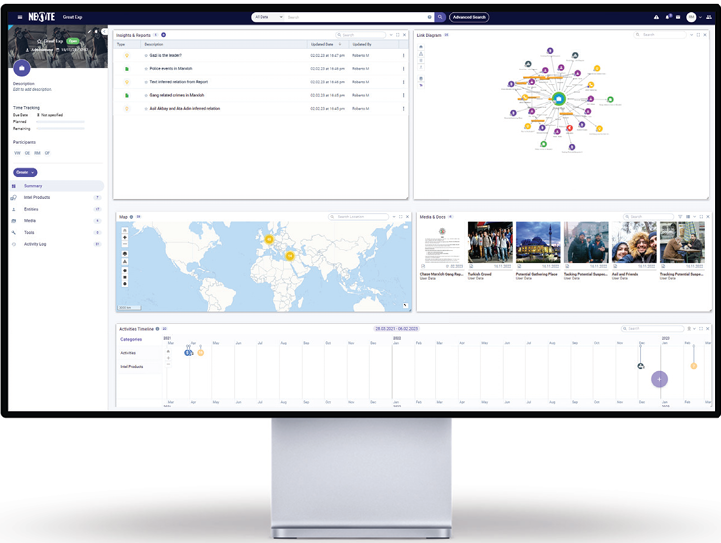The height and width of the screenshot is (543, 721).
Task: Collapse the Link Diagram panel using its chevron
Action: 692,35
